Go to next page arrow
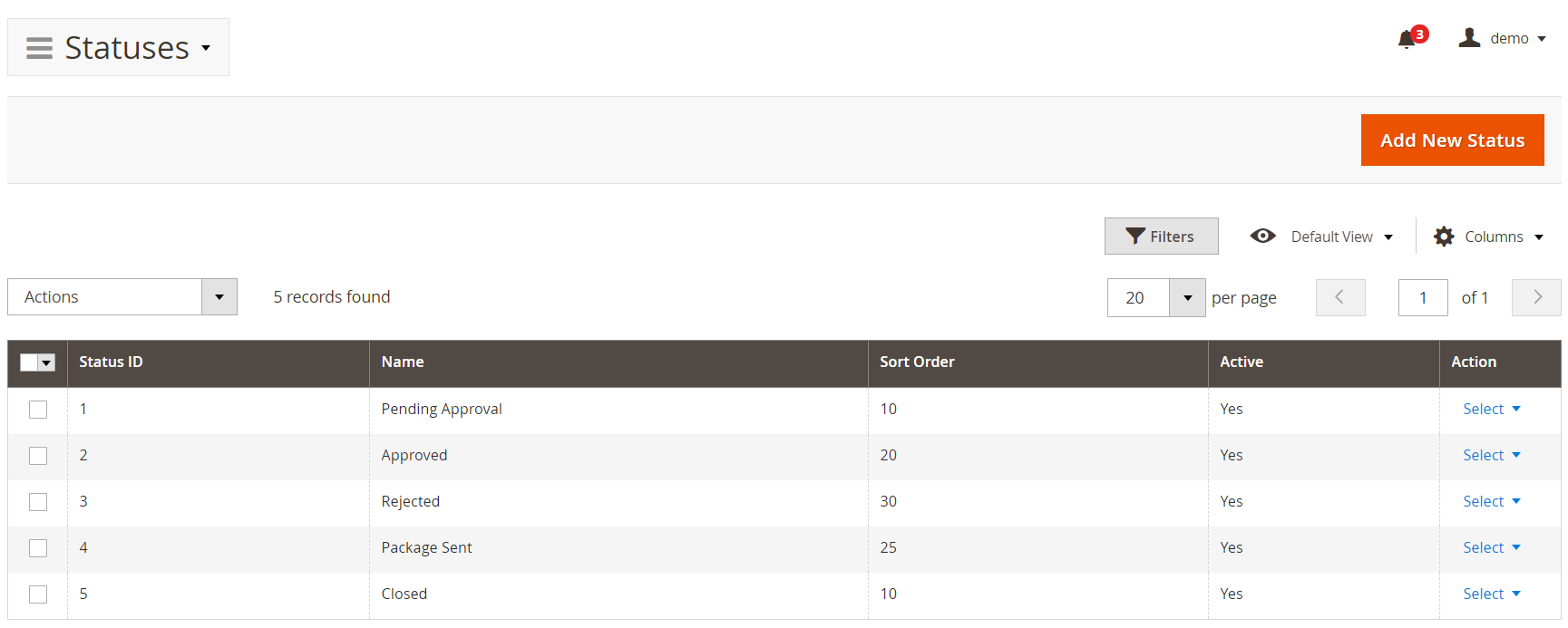Viewport: 1568px width, 628px height. pyautogui.click(x=1536, y=297)
